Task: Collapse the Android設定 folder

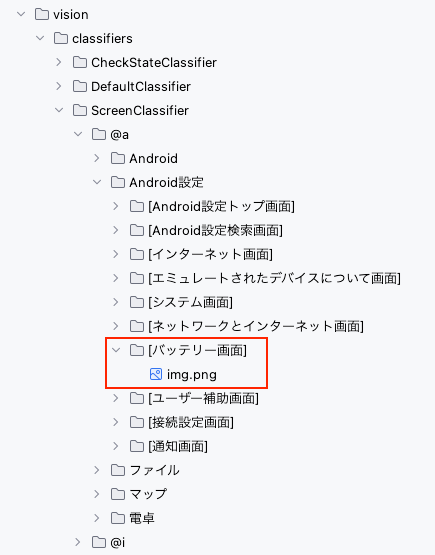Action: 97,182
